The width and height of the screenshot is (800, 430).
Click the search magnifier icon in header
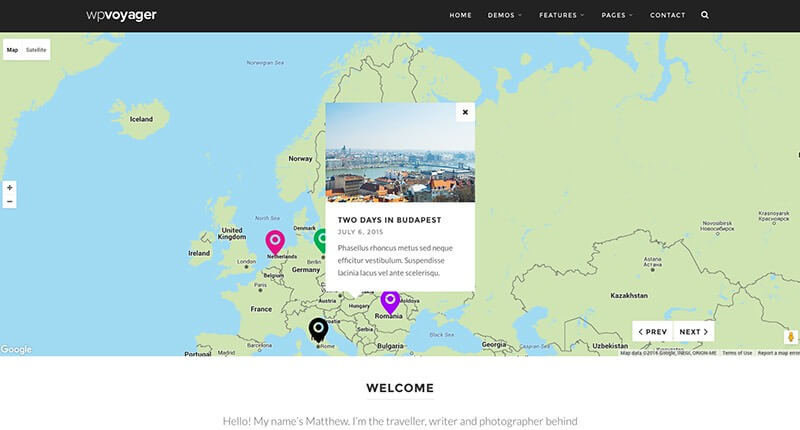point(705,15)
